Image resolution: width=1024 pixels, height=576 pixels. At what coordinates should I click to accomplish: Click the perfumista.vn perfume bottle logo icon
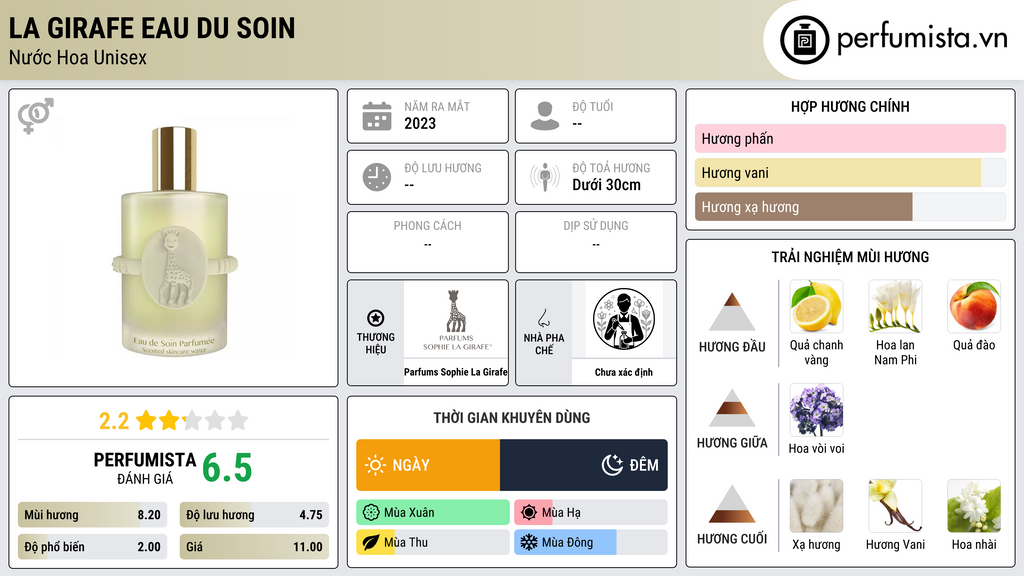point(804,40)
